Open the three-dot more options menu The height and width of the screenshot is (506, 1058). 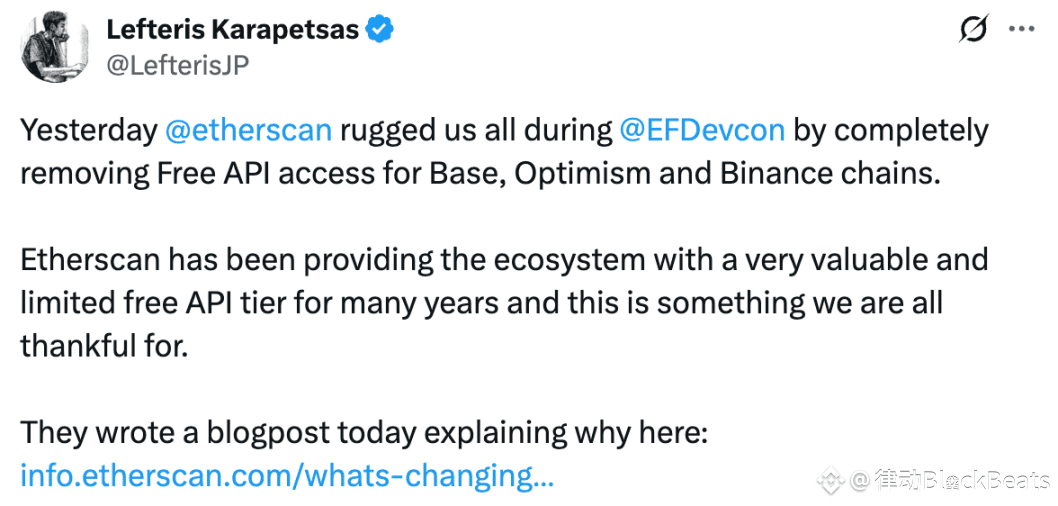1022,29
